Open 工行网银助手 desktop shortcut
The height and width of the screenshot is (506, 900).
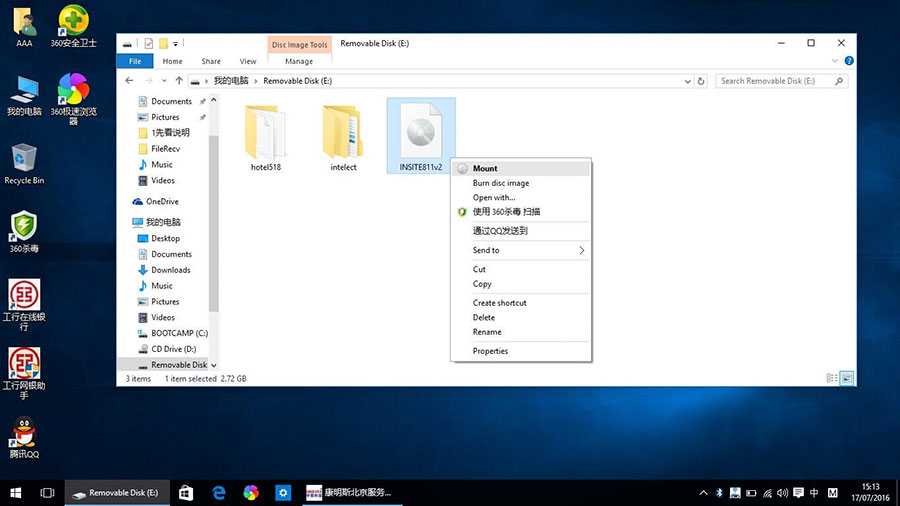24,373
